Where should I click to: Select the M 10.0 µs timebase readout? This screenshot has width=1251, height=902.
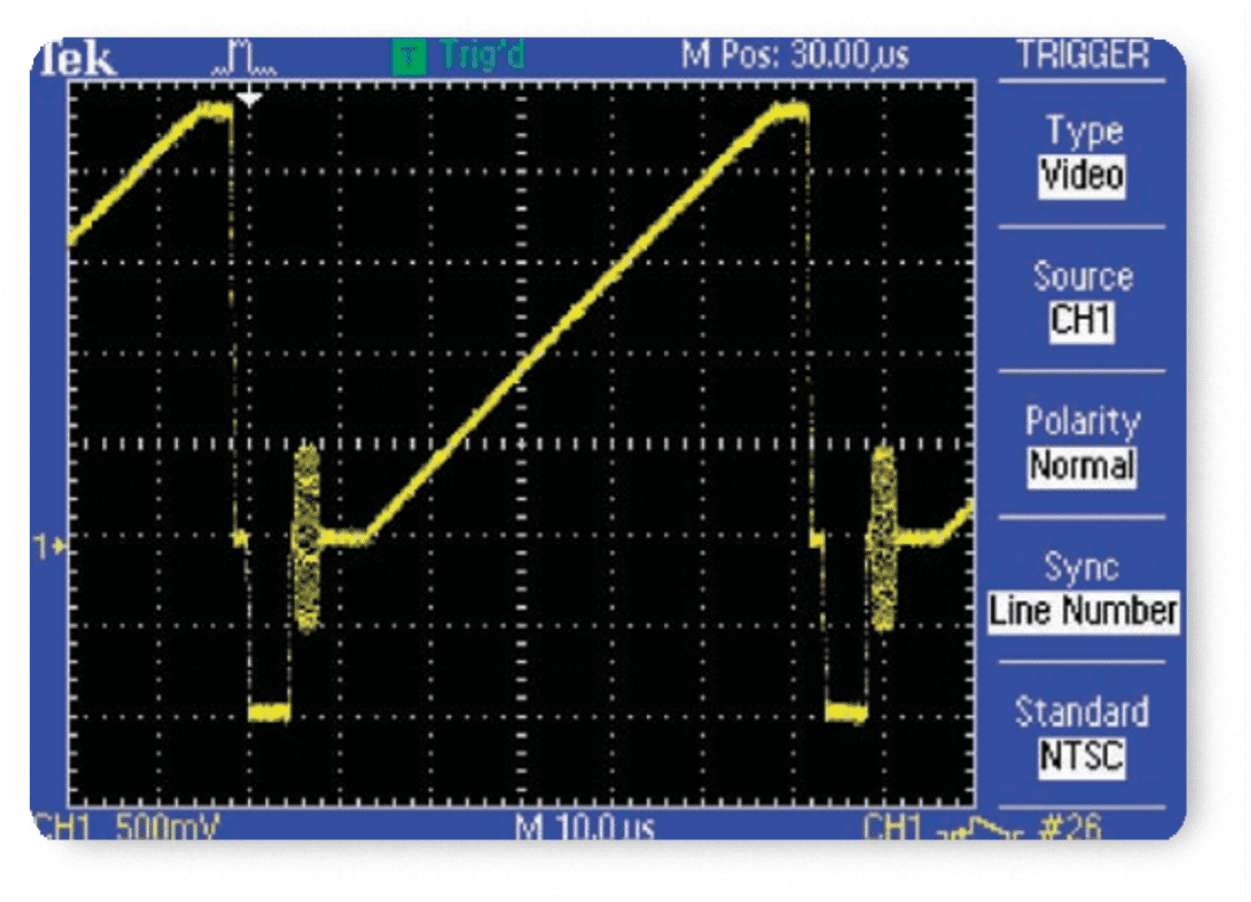[x=585, y=828]
